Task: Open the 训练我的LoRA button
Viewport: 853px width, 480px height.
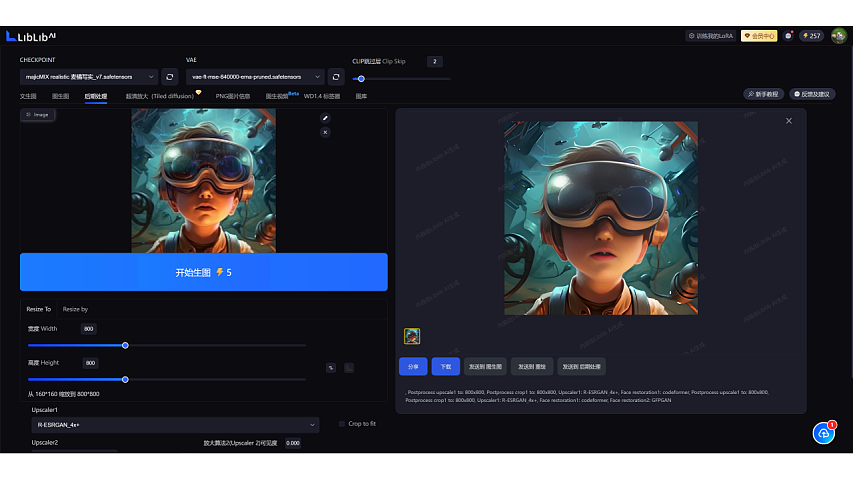Action: pyautogui.click(x=710, y=36)
